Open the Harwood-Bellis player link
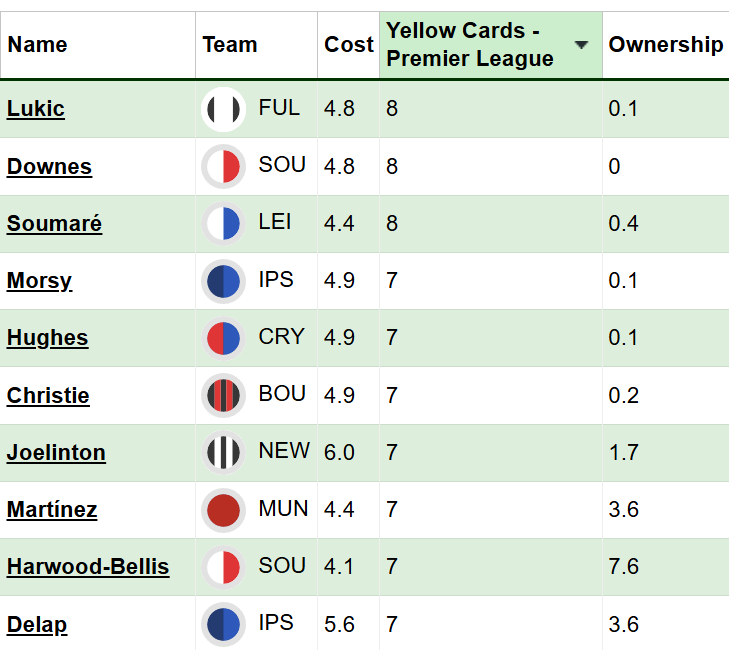Screen dimensions: 729x650 tap(88, 567)
